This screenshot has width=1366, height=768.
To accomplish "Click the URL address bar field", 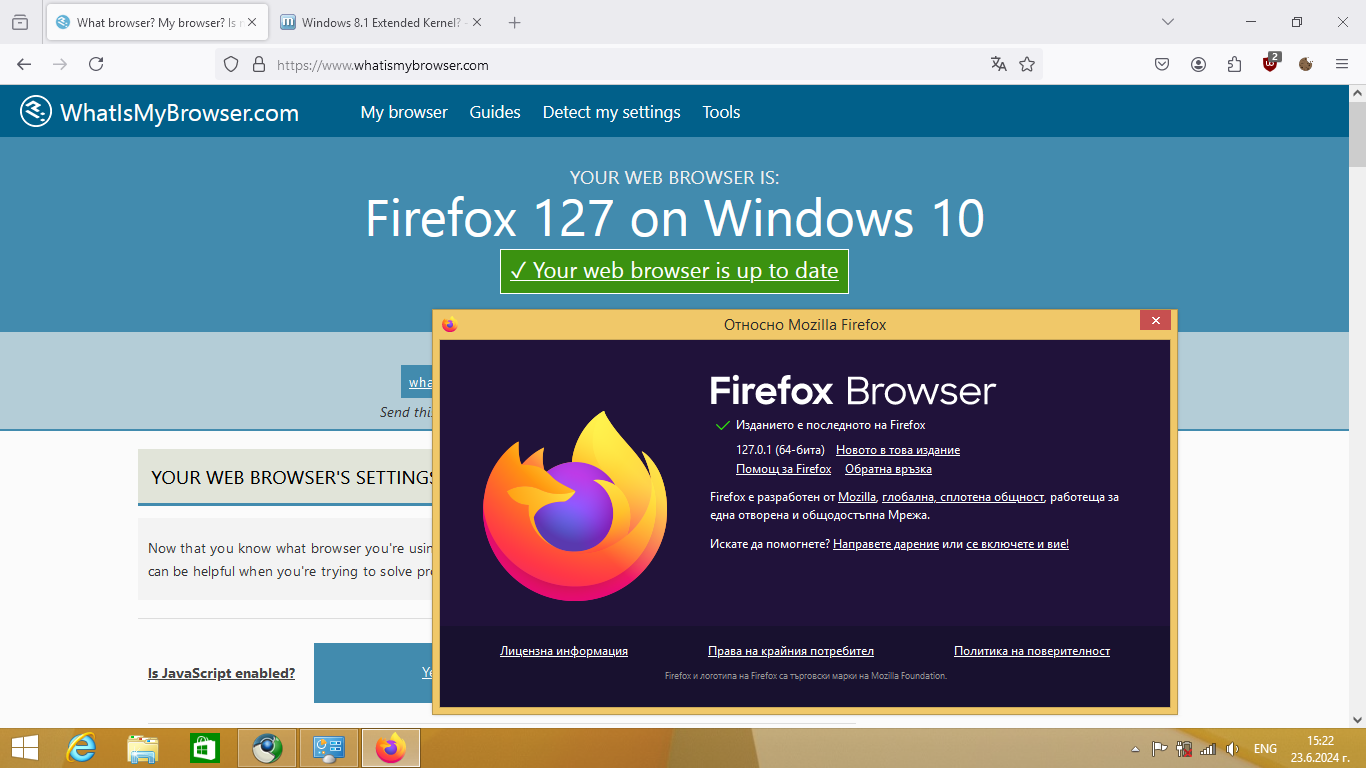I will click(x=620, y=65).
